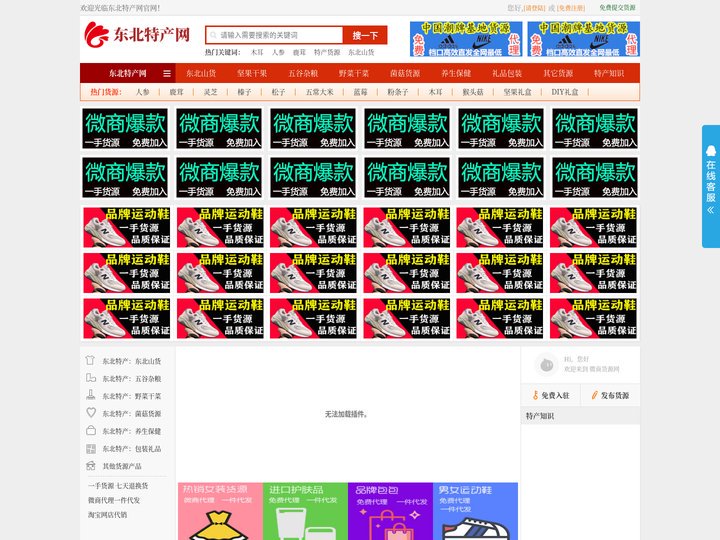This screenshot has width=720, height=540.
Task: Click the 无法加载插件 placeholder text
Action: coord(346,414)
